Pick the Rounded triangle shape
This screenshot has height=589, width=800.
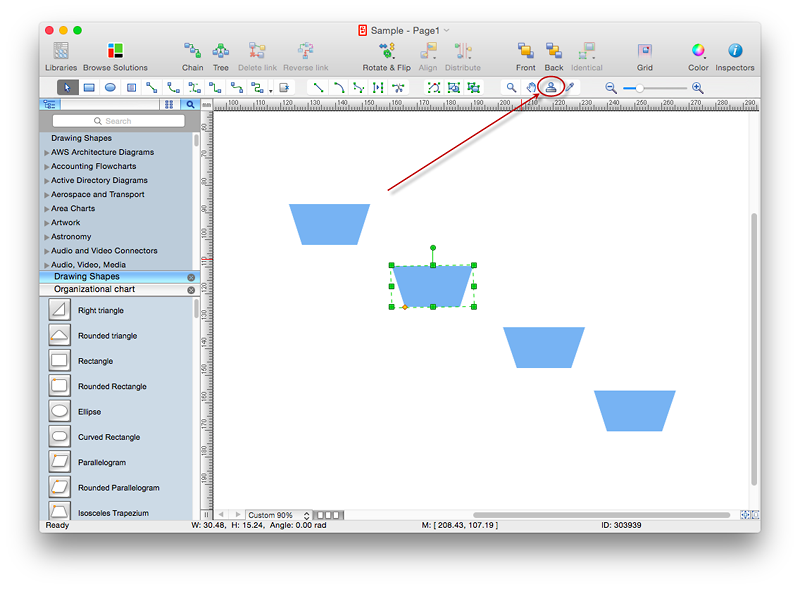coord(60,335)
